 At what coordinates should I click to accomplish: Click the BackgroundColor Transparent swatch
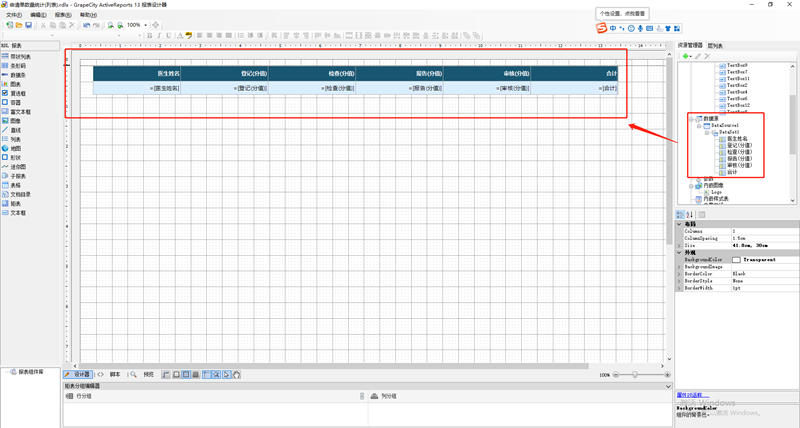[736, 260]
